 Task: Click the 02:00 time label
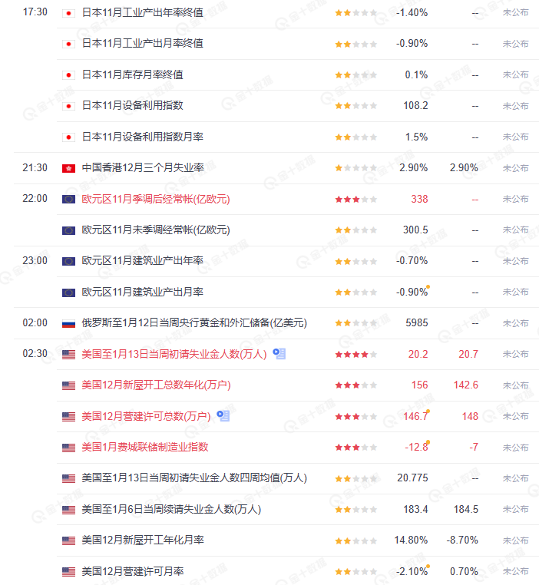[x=35, y=323]
